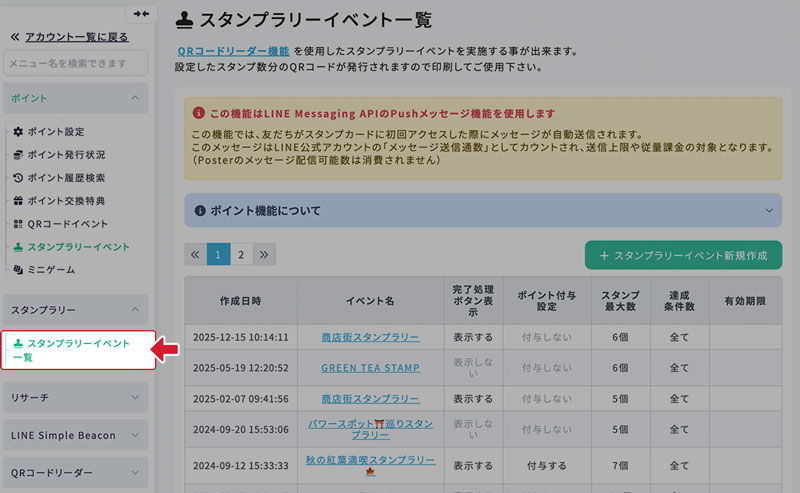800x493 pixels.
Task: Click the ポイント履歴検索 history icon
Action: tap(17, 178)
